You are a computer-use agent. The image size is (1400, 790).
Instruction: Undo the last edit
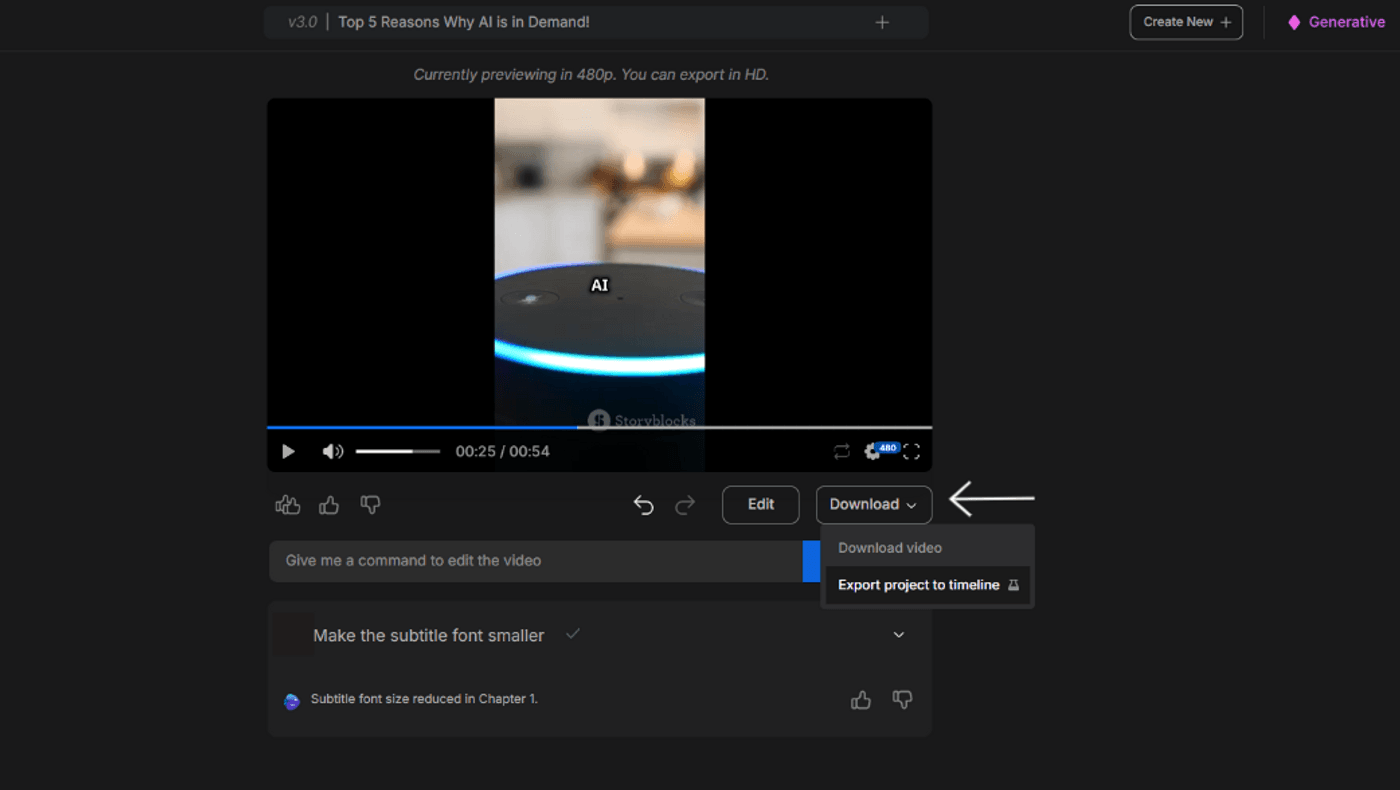point(643,505)
